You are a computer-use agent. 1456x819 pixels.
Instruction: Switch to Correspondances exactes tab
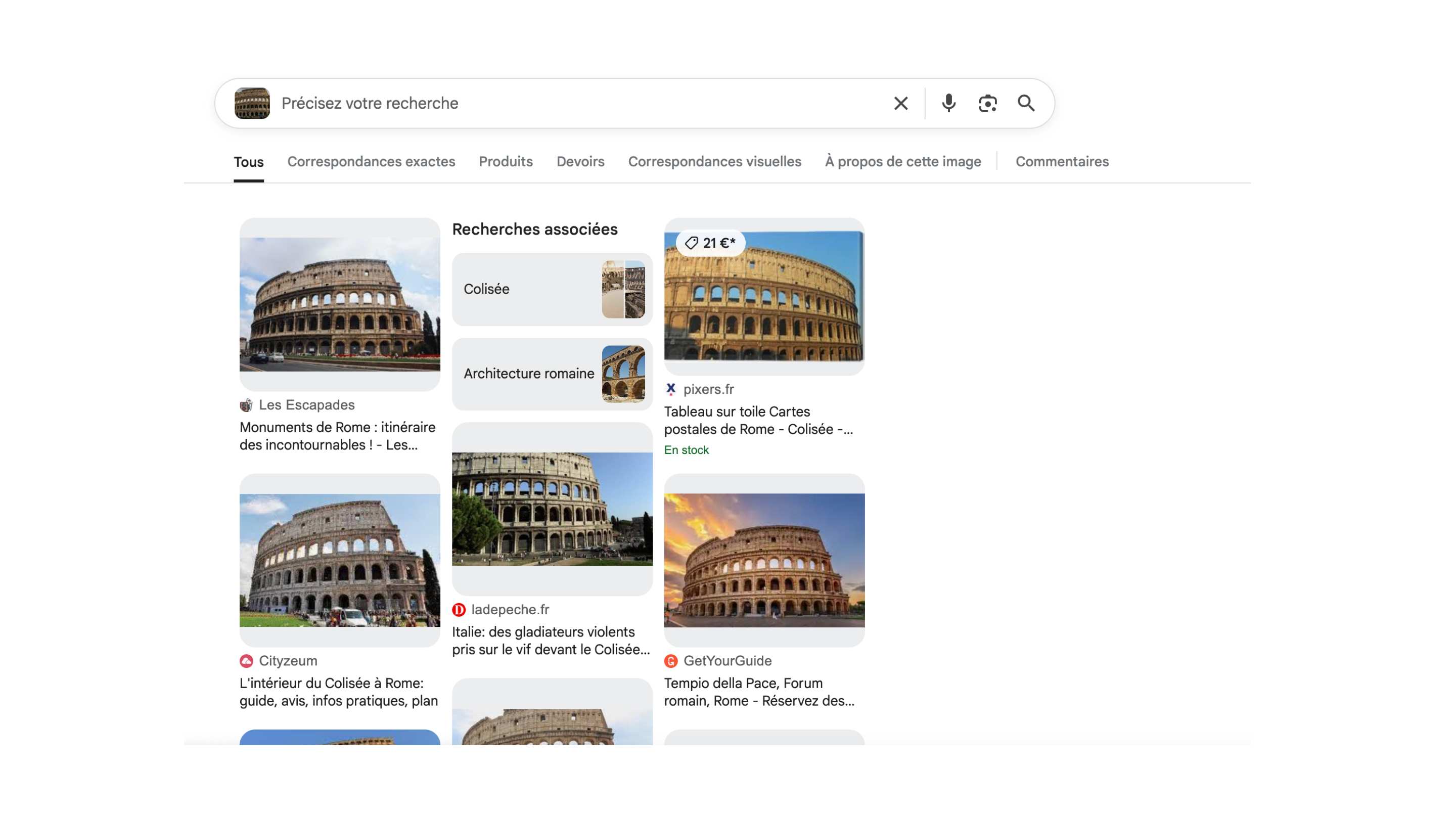coord(371,162)
